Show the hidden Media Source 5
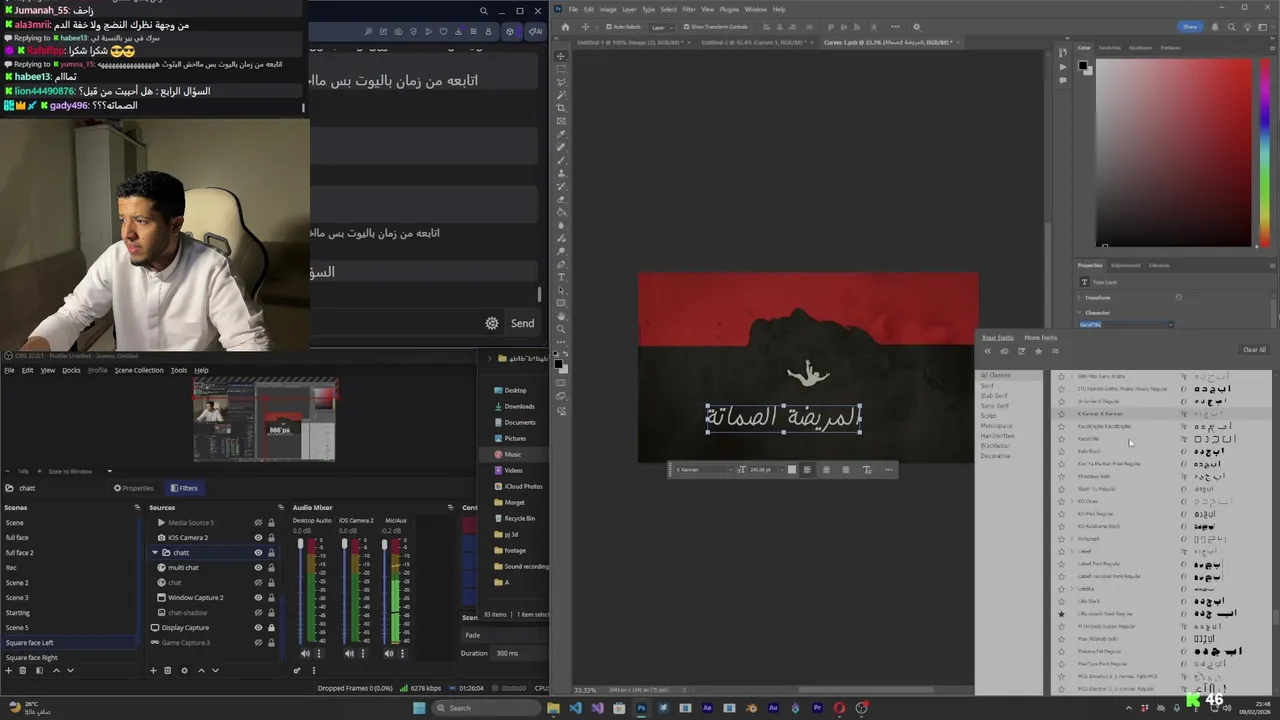The width and height of the screenshot is (1280, 720). (x=259, y=522)
